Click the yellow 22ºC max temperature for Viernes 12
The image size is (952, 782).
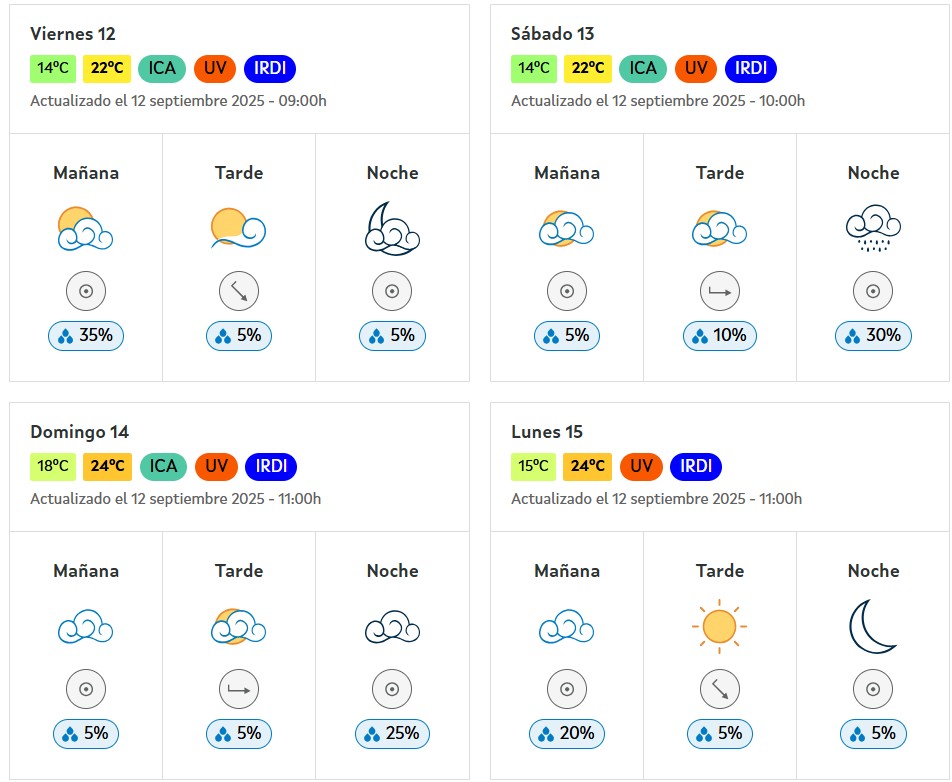[x=107, y=69]
